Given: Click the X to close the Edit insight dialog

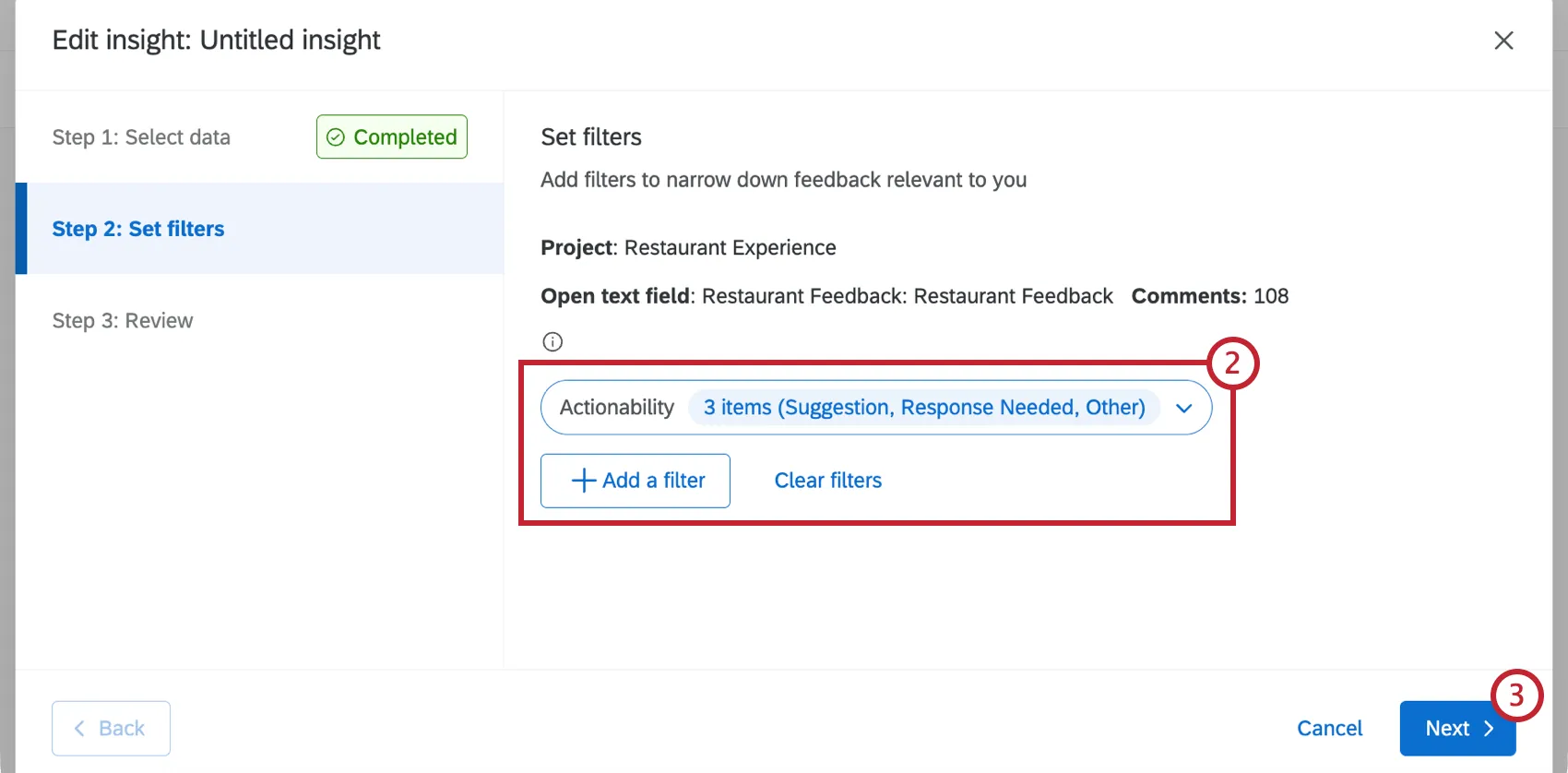Looking at the screenshot, I should click(1503, 41).
